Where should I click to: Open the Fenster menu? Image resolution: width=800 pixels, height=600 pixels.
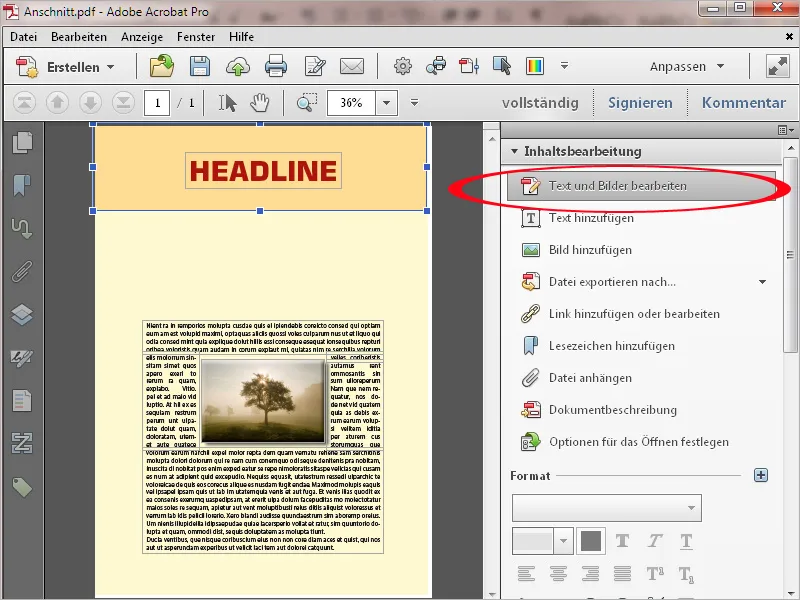196,37
